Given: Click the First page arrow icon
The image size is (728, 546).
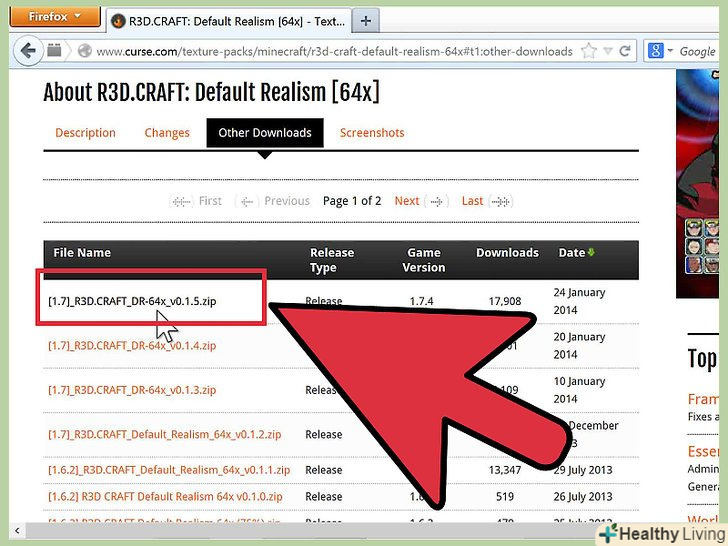Looking at the screenshot, I should tap(181, 202).
